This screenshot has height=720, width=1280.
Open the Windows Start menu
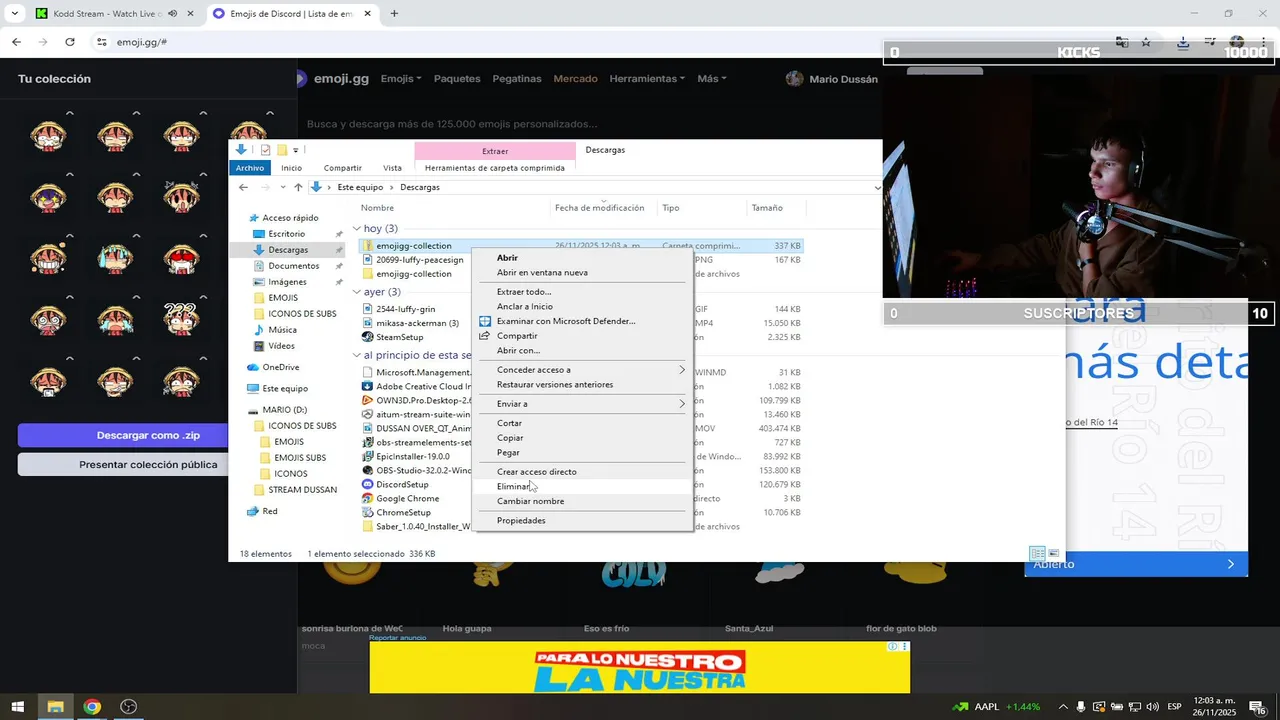[x=17, y=707]
